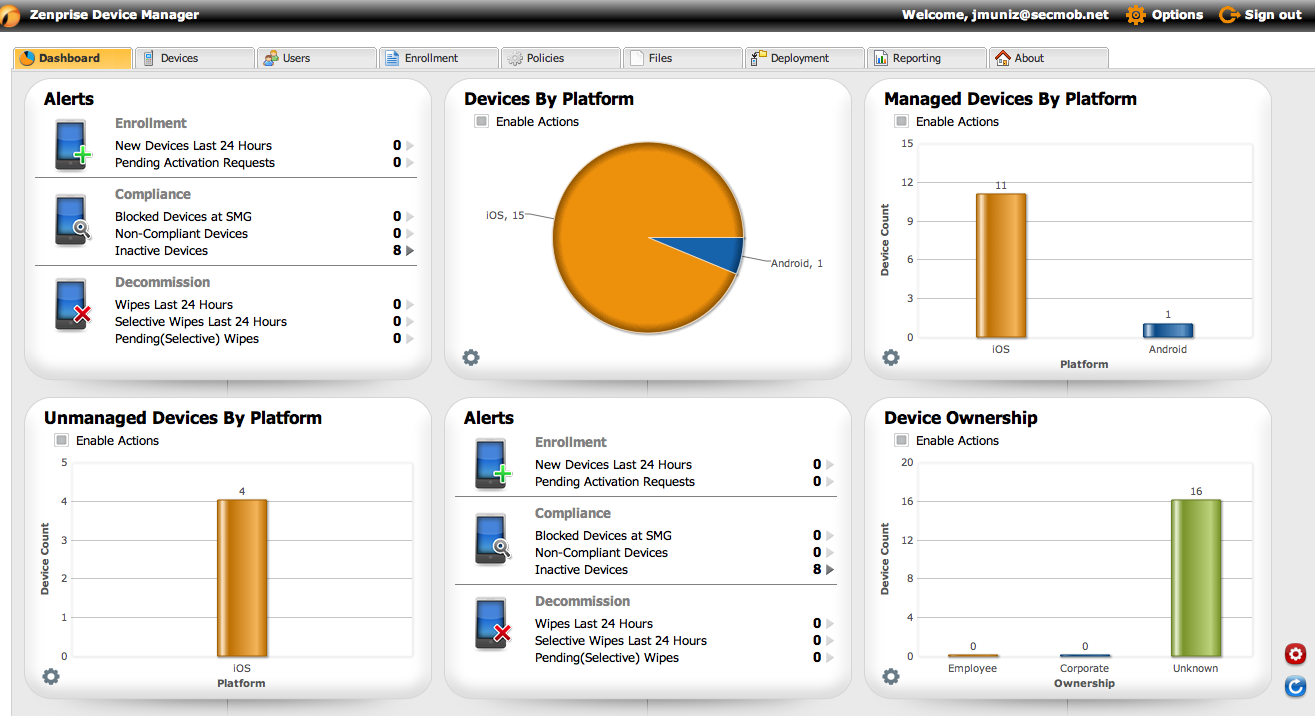The width and height of the screenshot is (1315, 716).
Task: Toggle Enable Actions in Managed Devices By Platform
Action: tap(902, 121)
